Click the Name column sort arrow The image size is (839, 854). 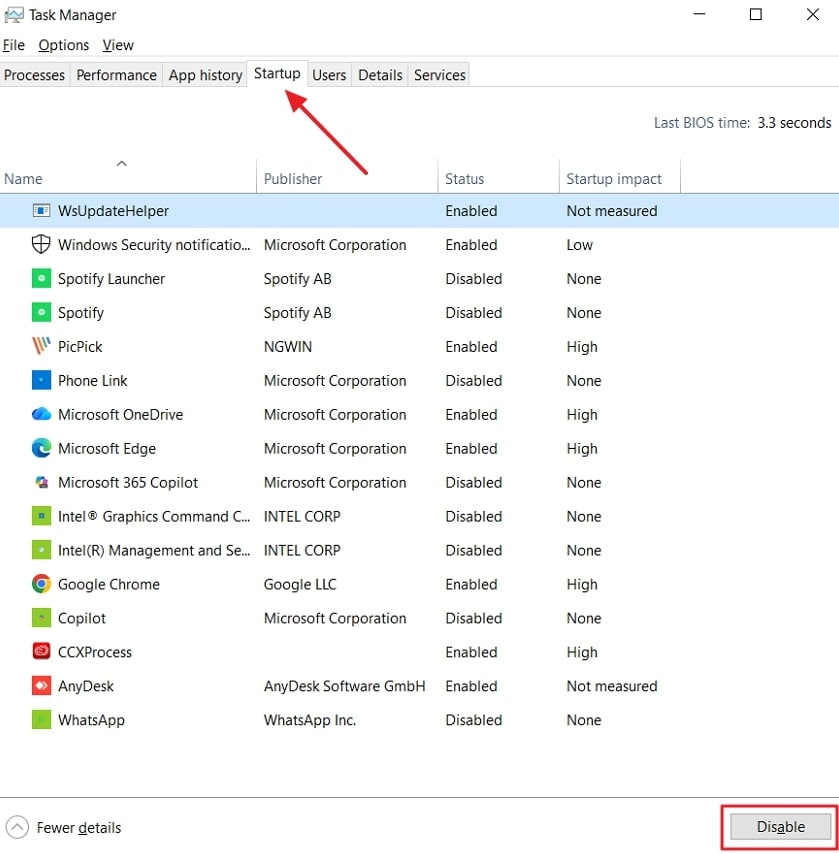click(x=121, y=163)
